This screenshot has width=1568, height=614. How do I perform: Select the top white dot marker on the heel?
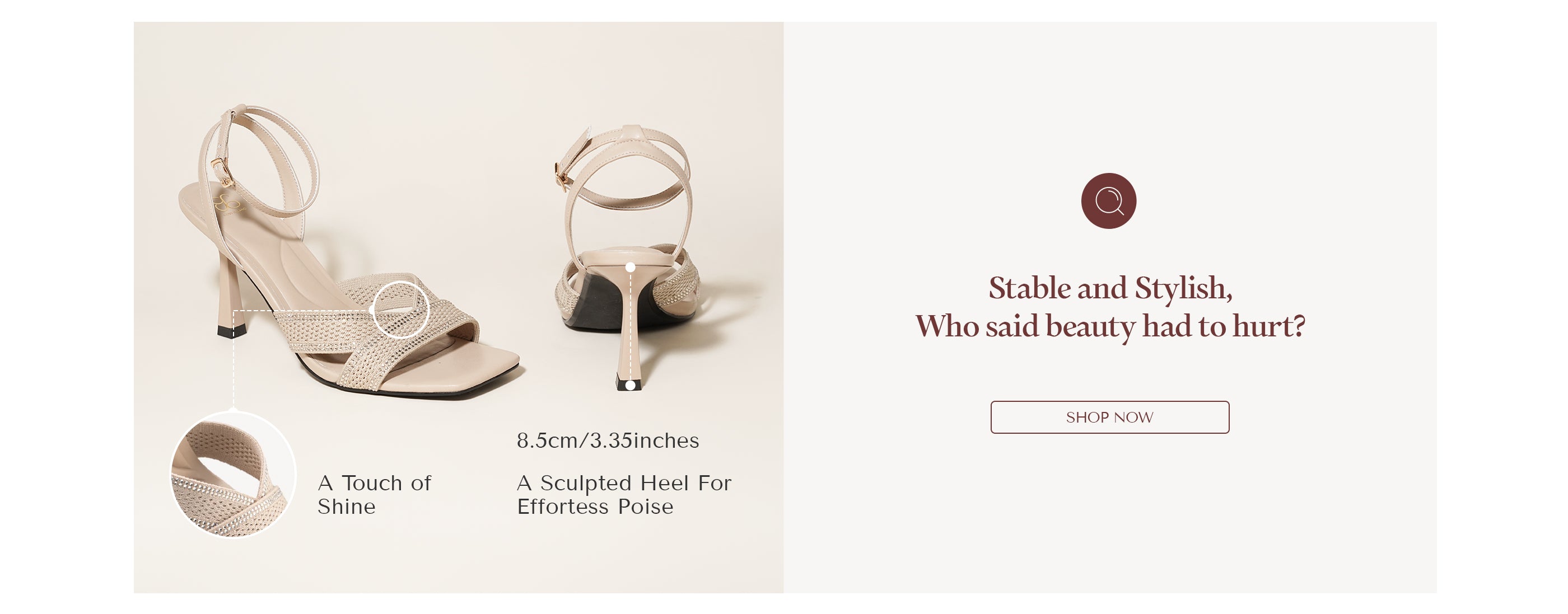(x=630, y=267)
